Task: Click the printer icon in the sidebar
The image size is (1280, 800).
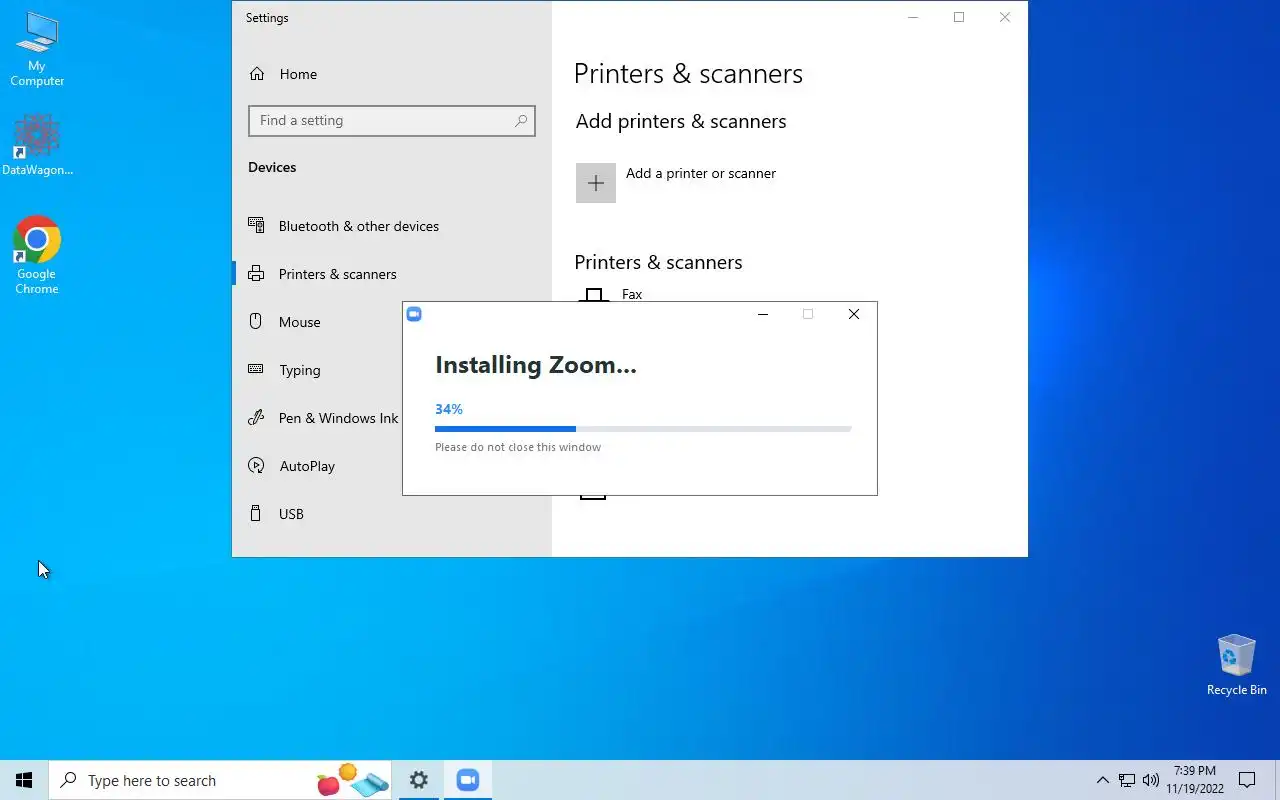Action: pyautogui.click(x=256, y=273)
